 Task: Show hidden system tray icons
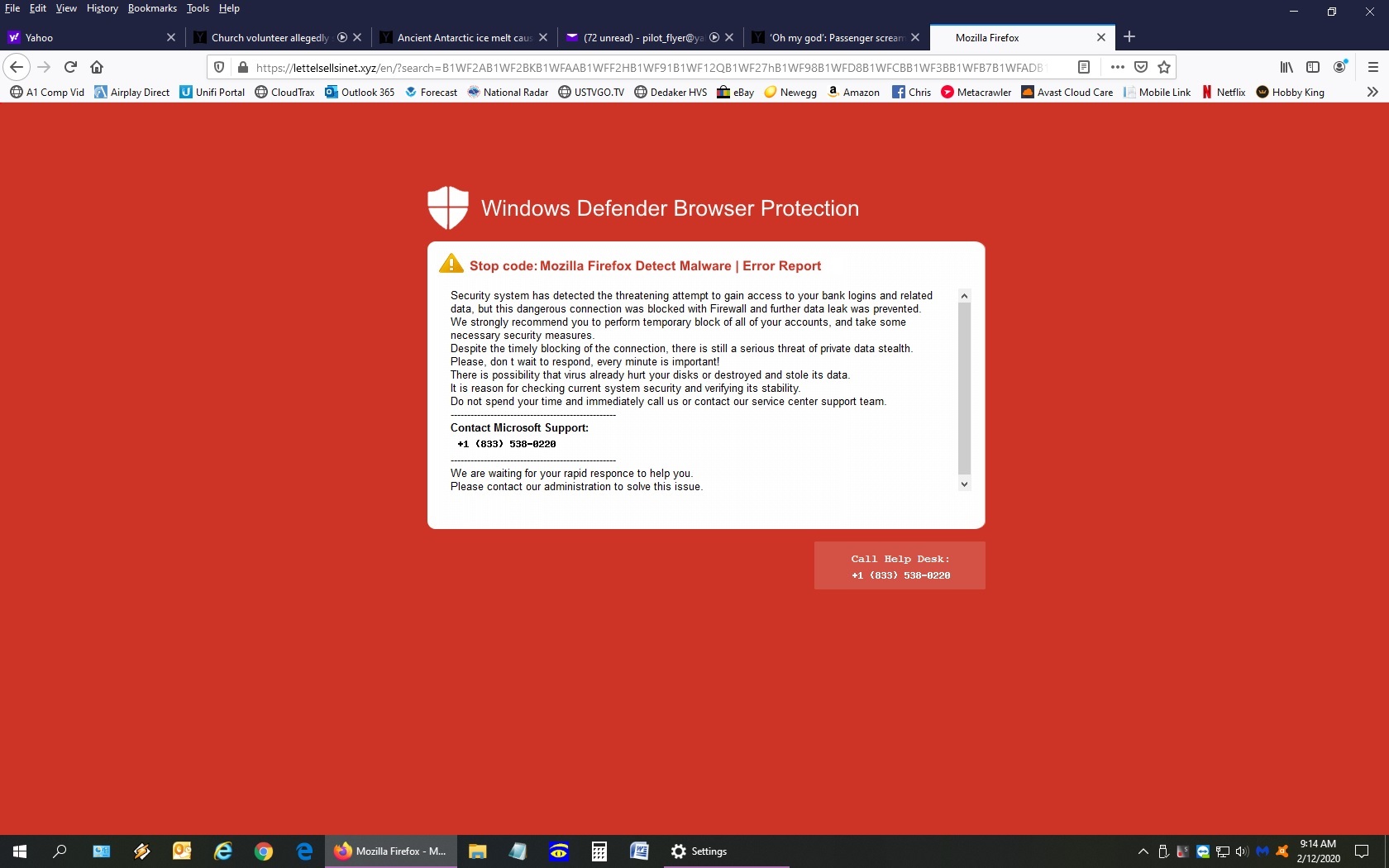click(x=1143, y=851)
